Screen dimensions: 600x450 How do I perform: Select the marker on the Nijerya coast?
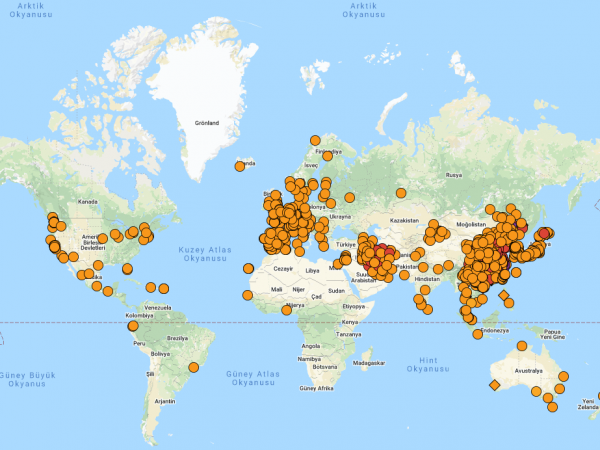click(287, 310)
